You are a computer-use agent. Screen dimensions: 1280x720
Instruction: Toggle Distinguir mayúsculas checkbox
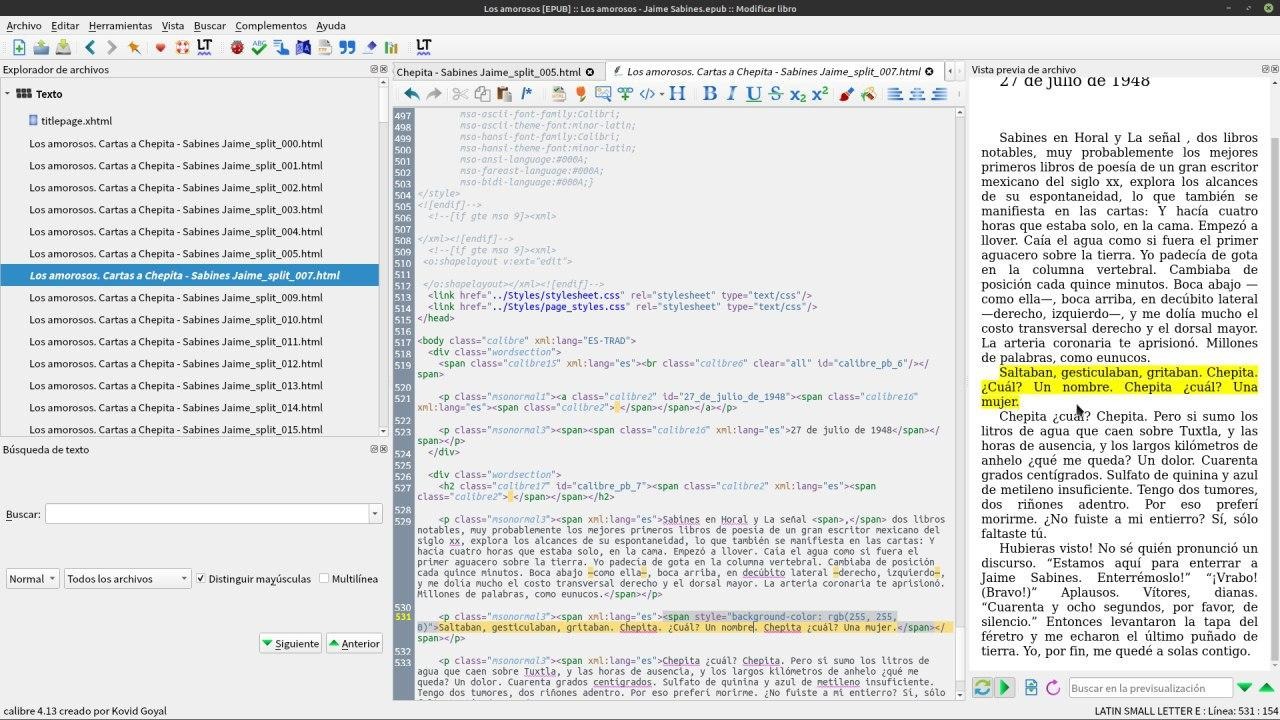pyautogui.click(x=201, y=579)
